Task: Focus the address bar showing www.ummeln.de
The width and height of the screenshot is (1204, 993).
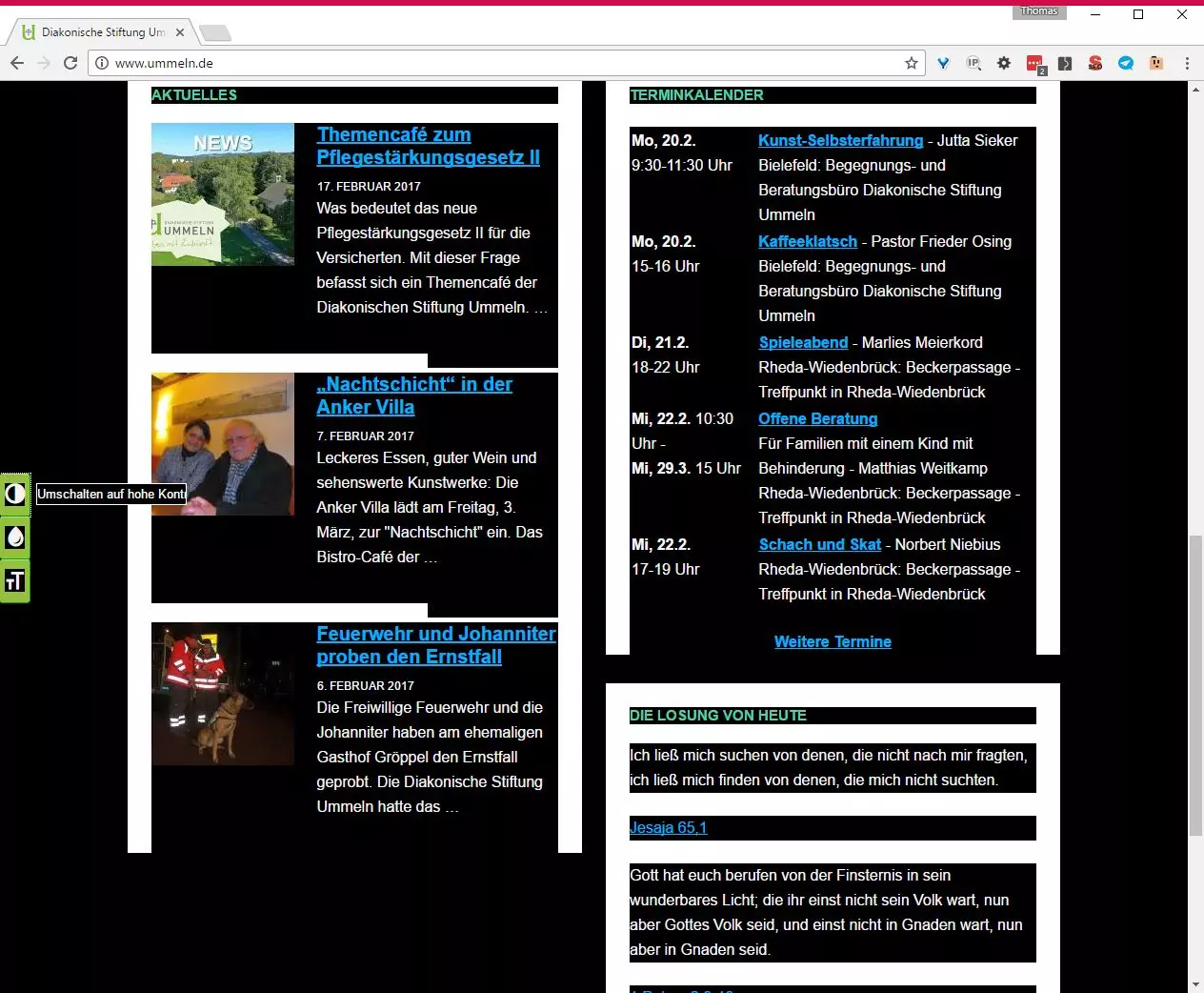Action: (505, 63)
